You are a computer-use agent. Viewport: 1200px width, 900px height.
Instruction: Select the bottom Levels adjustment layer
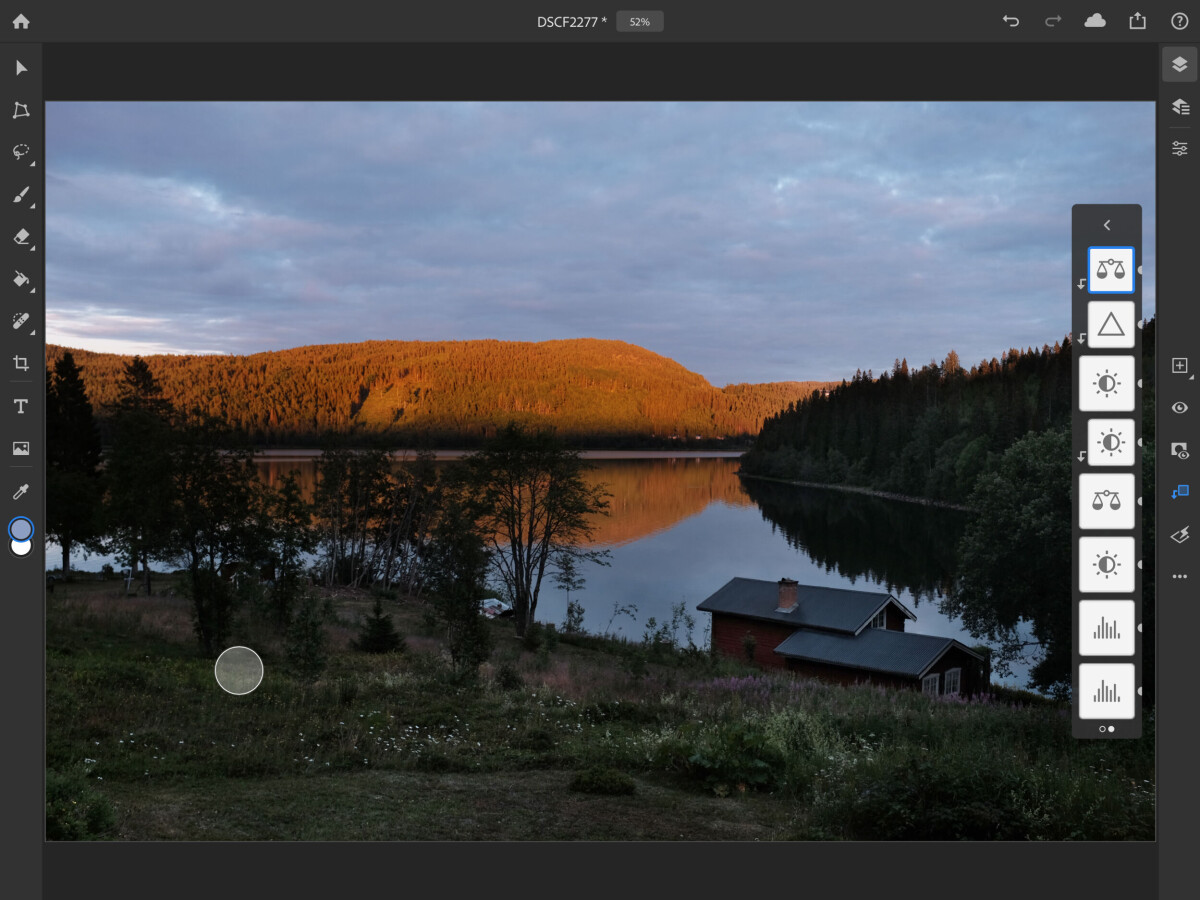click(x=1107, y=691)
